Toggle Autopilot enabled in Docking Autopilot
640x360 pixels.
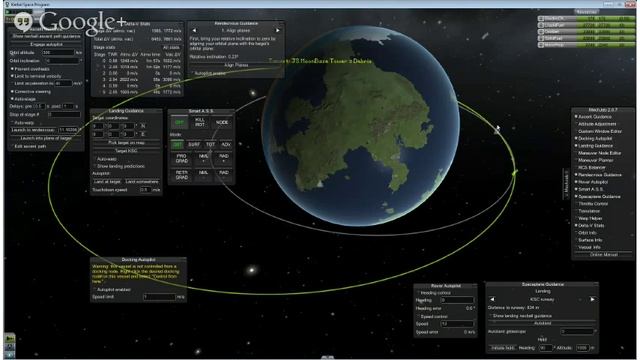[112, 289]
